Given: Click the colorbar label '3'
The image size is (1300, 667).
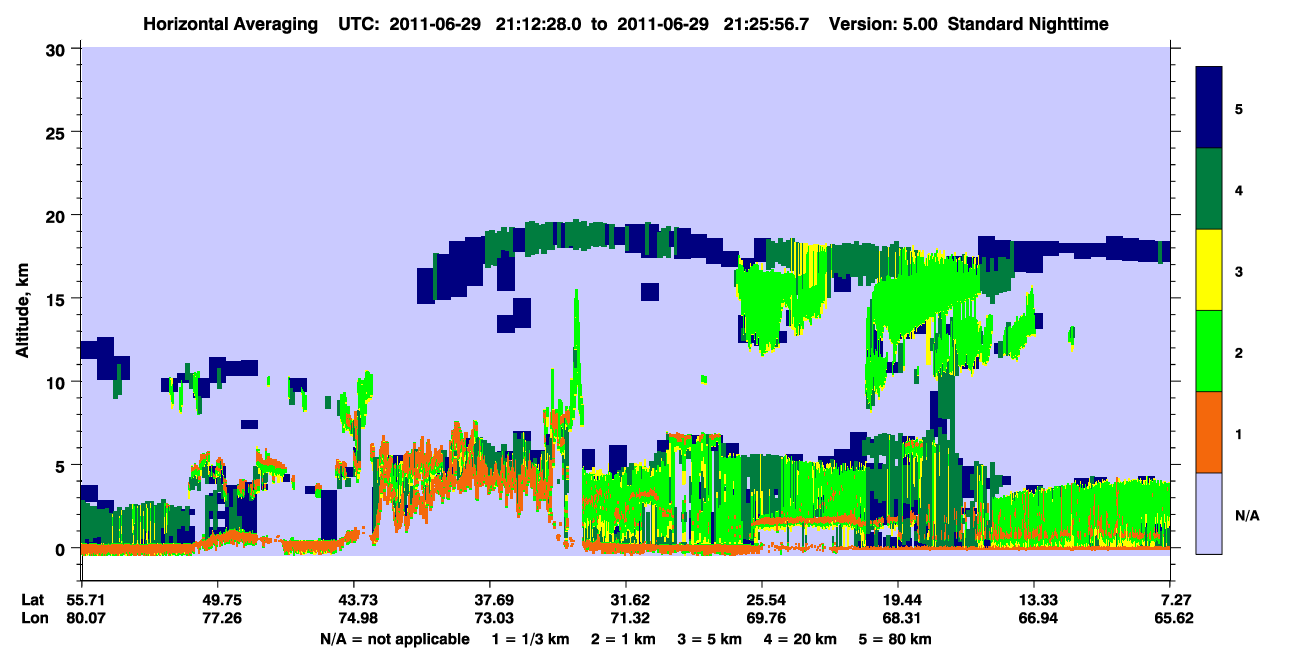Looking at the screenshot, I should pos(1239,271).
